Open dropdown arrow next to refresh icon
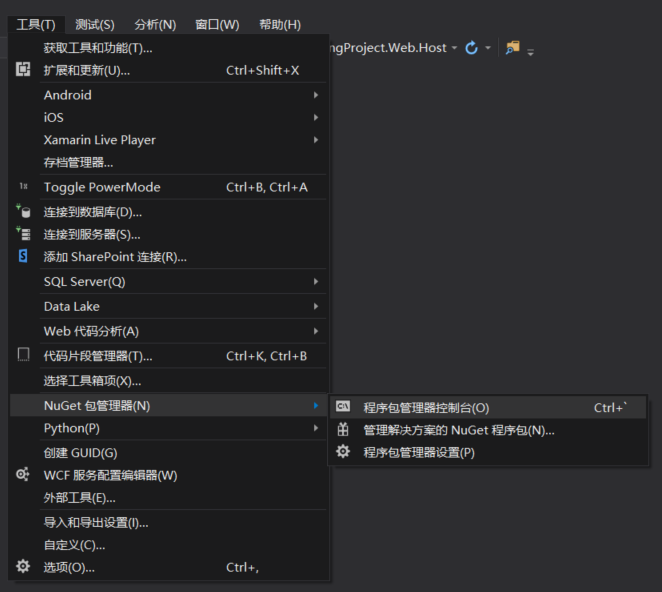 pos(488,48)
